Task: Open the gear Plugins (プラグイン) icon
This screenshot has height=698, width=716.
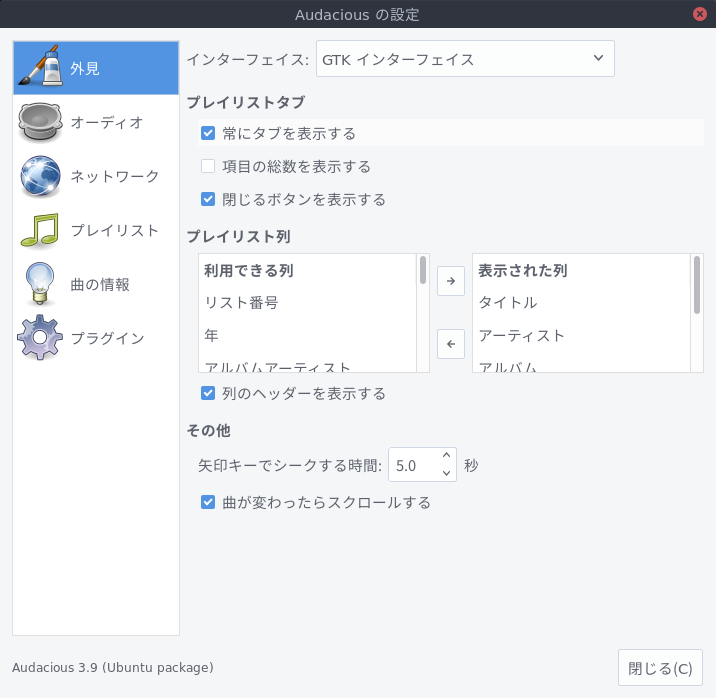Action: tap(40, 338)
